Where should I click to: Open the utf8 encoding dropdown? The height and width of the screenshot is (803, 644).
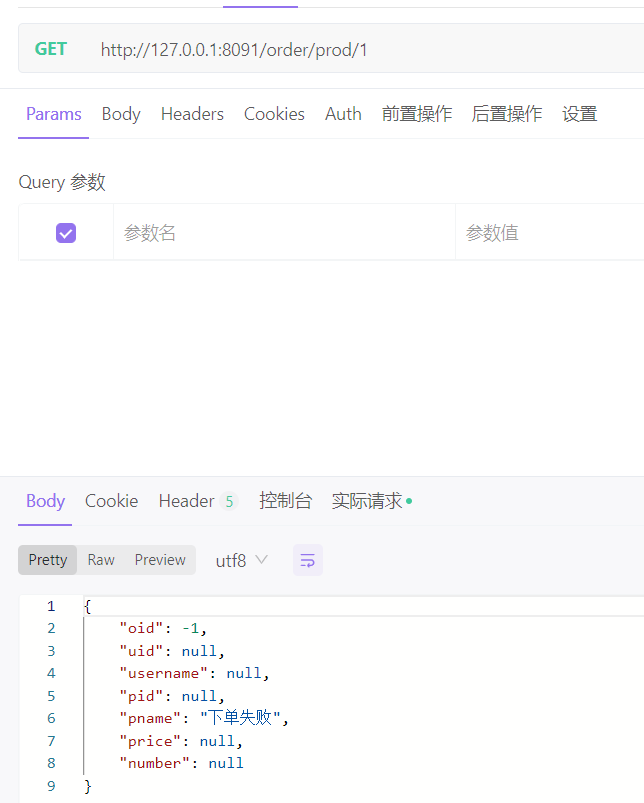point(241,560)
